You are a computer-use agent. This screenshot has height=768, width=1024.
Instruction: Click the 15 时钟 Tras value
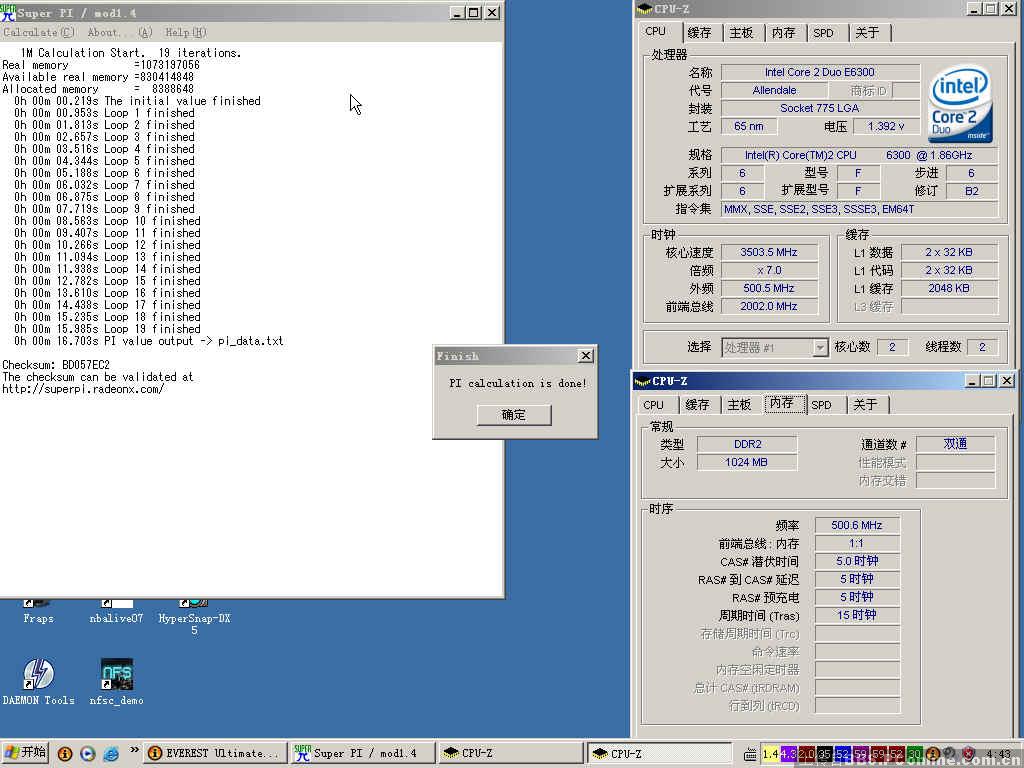point(857,615)
